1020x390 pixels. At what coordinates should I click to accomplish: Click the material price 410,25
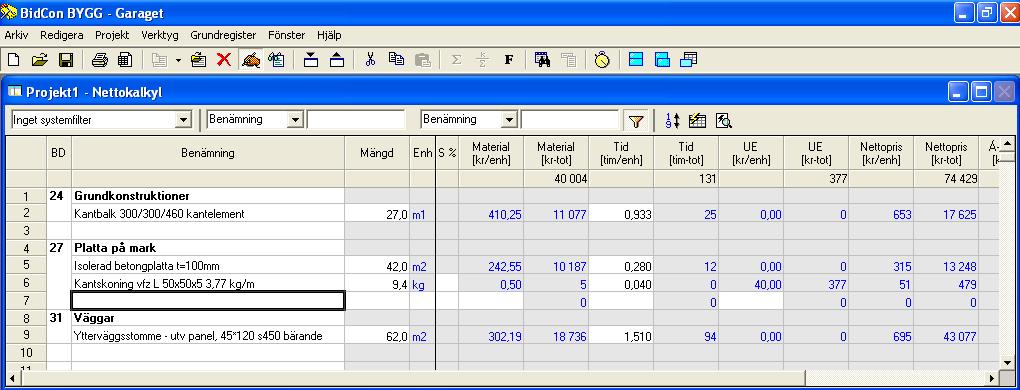(x=491, y=213)
